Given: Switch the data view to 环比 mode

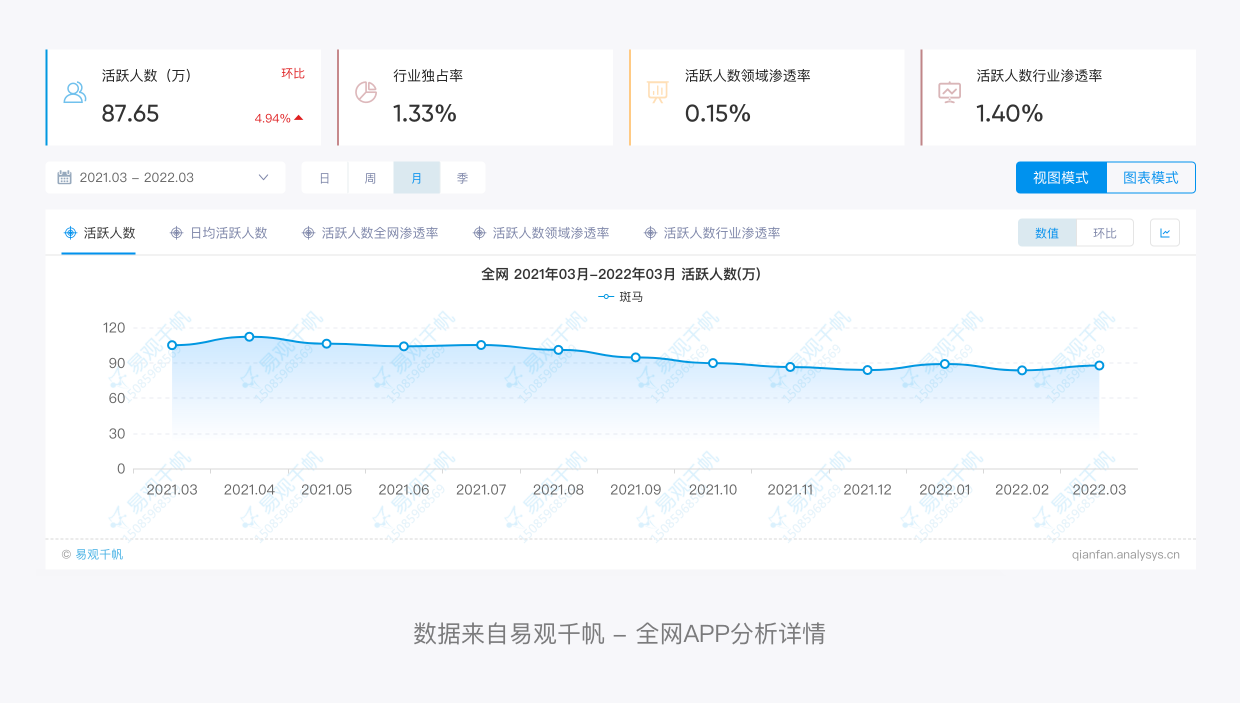Looking at the screenshot, I should pyautogui.click(x=1105, y=232).
